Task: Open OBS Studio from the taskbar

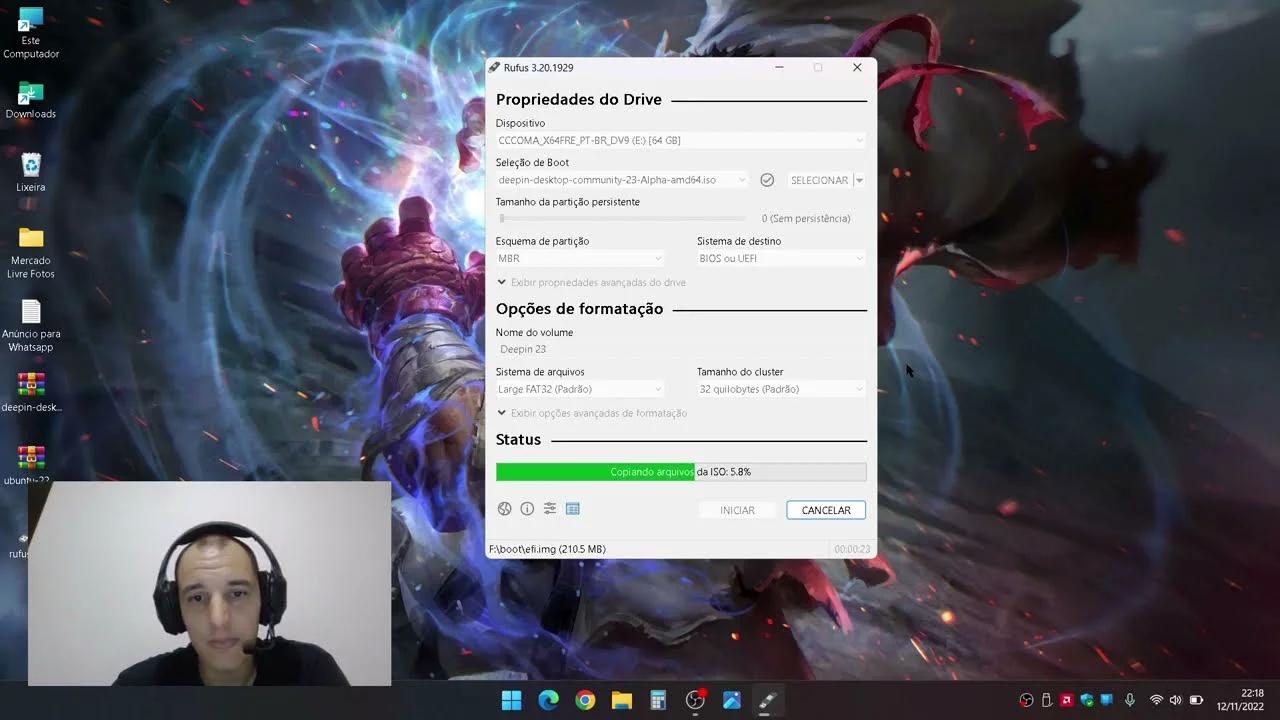Action: click(x=695, y=701)
